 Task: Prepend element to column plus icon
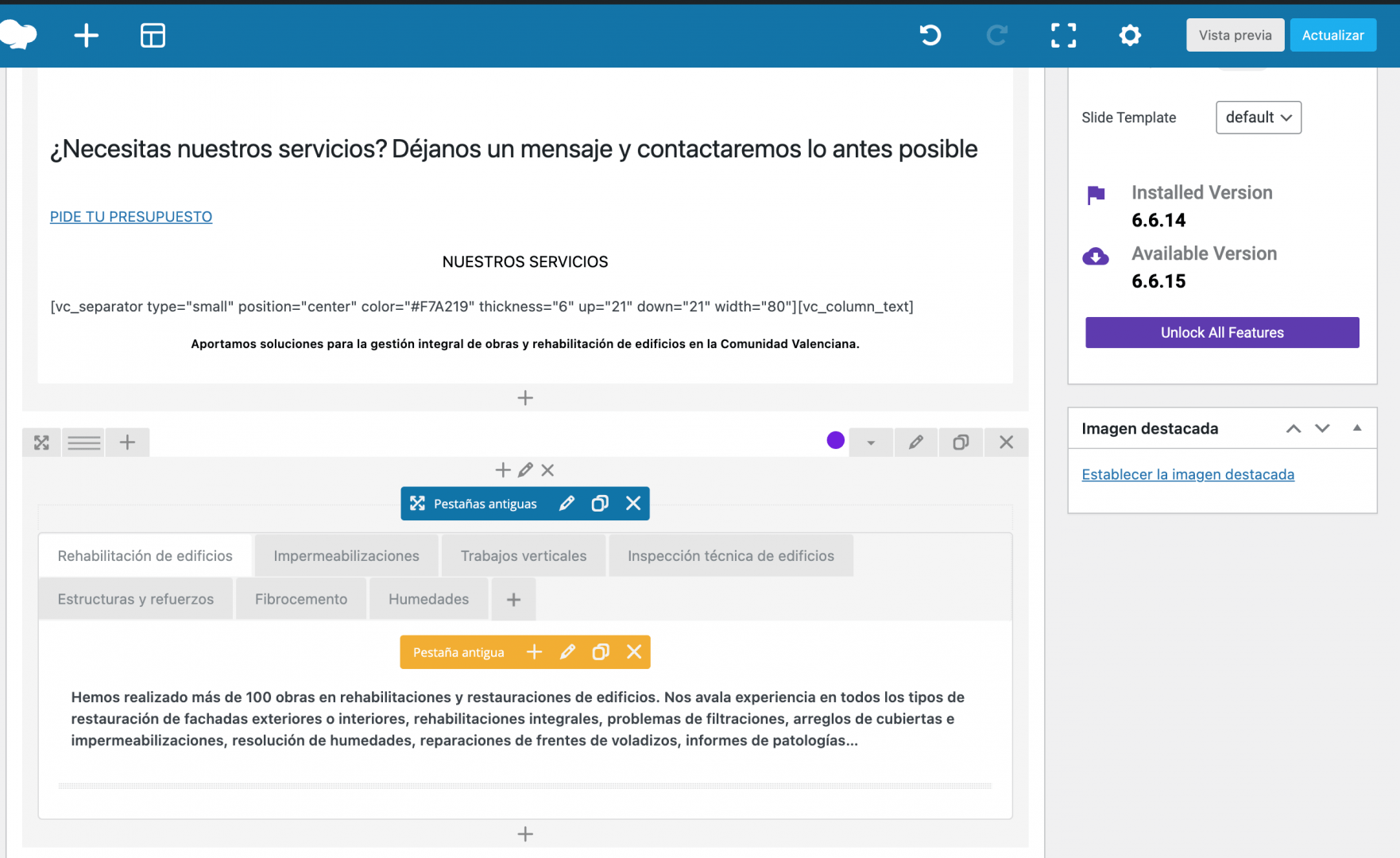(x=502, y=470)
